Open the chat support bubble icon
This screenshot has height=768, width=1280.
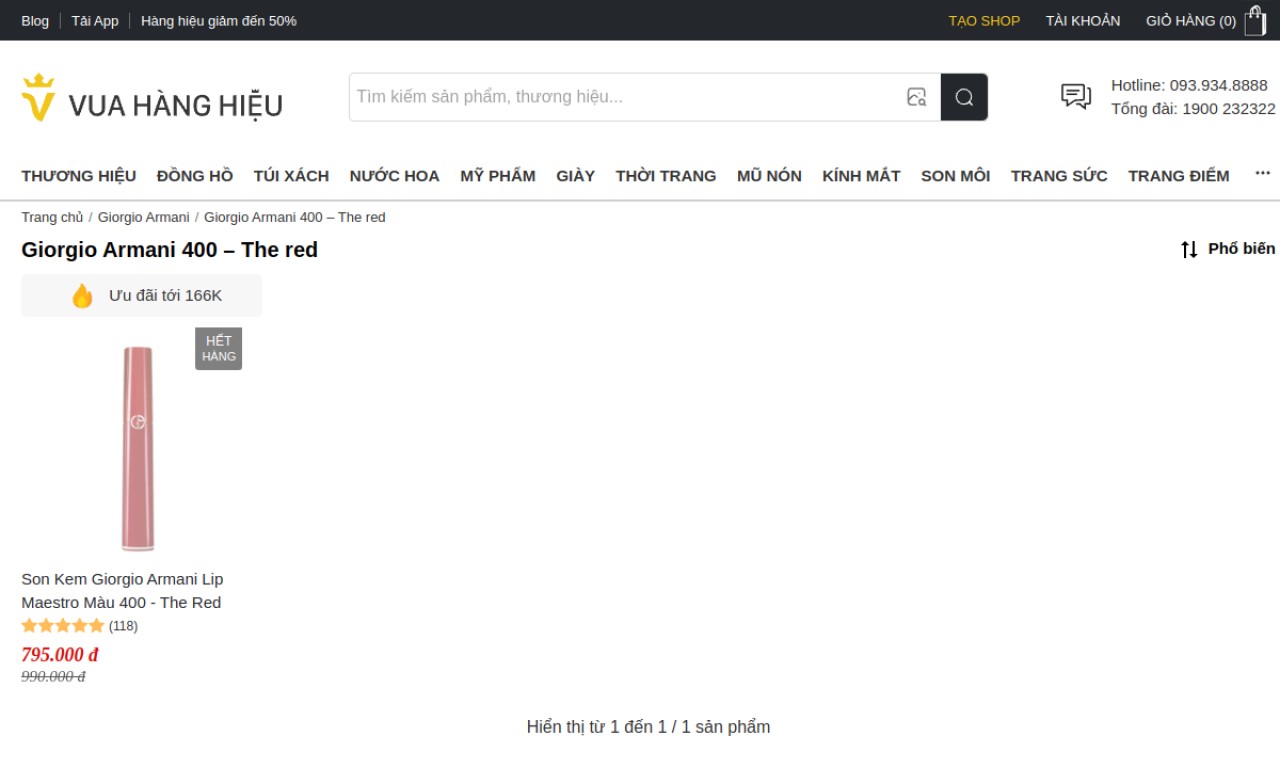tap(1076, 96)
